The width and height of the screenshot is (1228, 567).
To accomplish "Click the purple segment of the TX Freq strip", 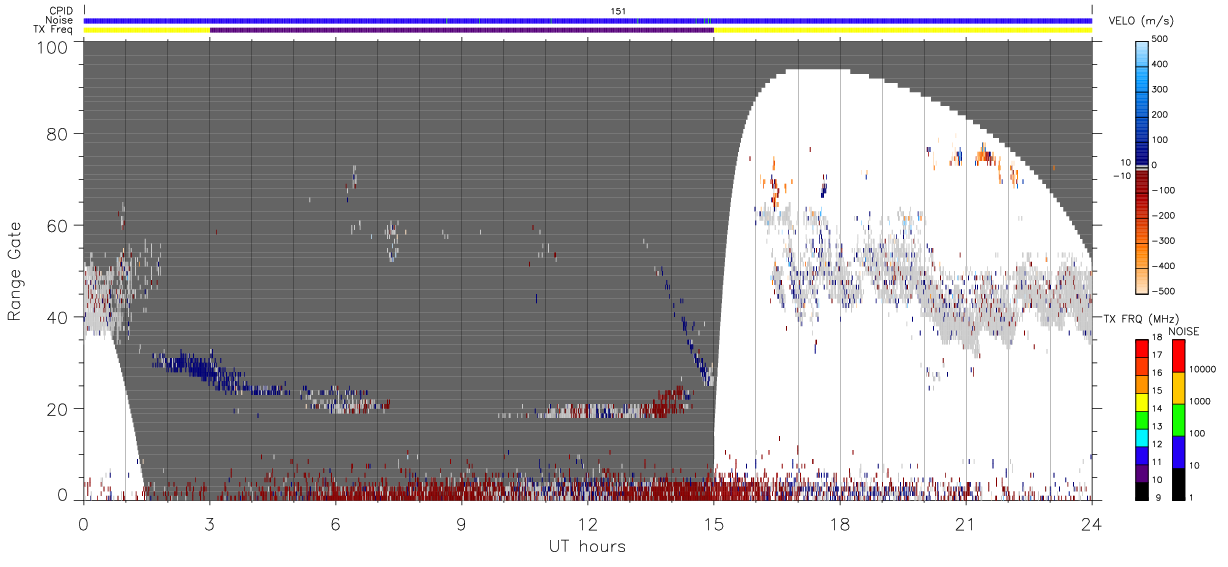I will point(461,30).
